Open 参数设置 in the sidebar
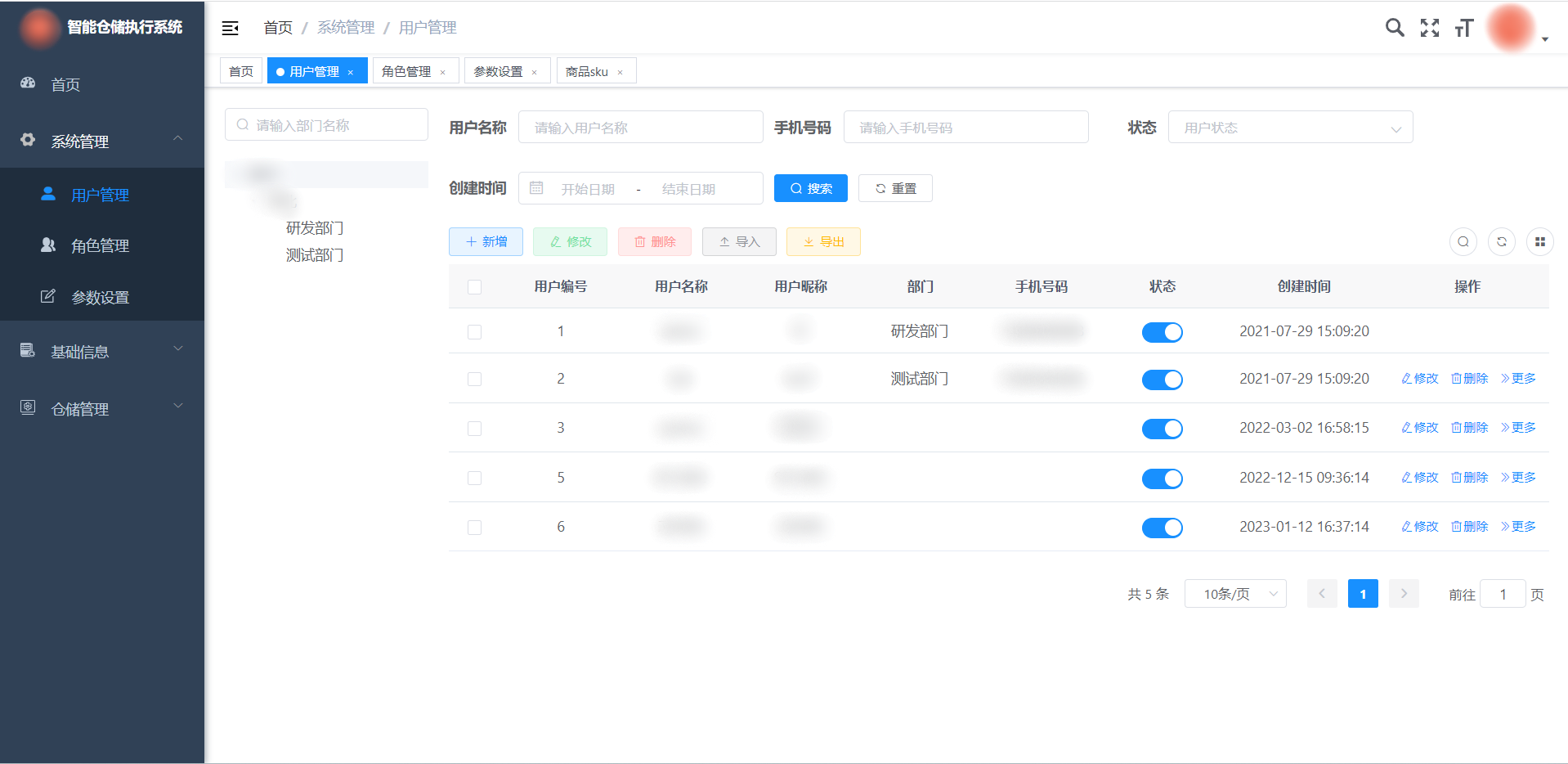 102,297
